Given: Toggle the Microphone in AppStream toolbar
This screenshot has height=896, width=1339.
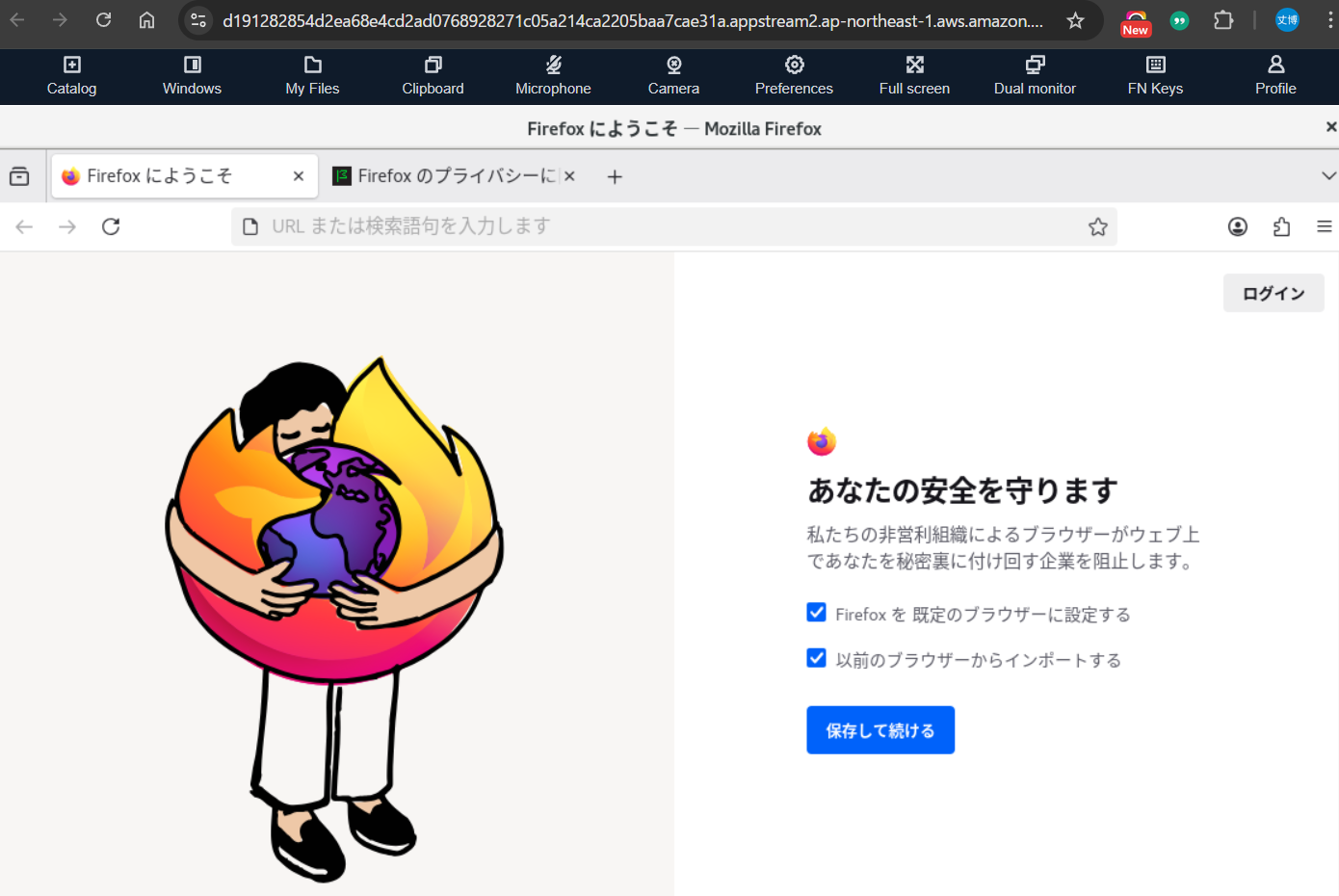Looking at the screenshot, I should [x=553, y=76].
